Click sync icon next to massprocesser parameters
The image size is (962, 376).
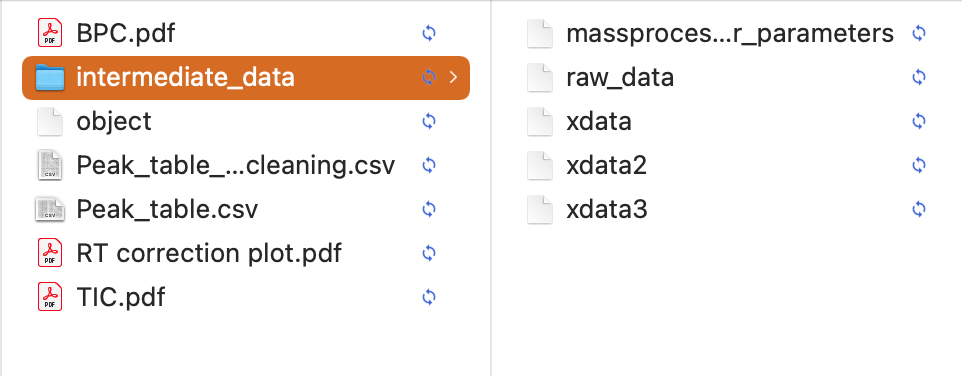pyautogui.click(x=918, y=33)
